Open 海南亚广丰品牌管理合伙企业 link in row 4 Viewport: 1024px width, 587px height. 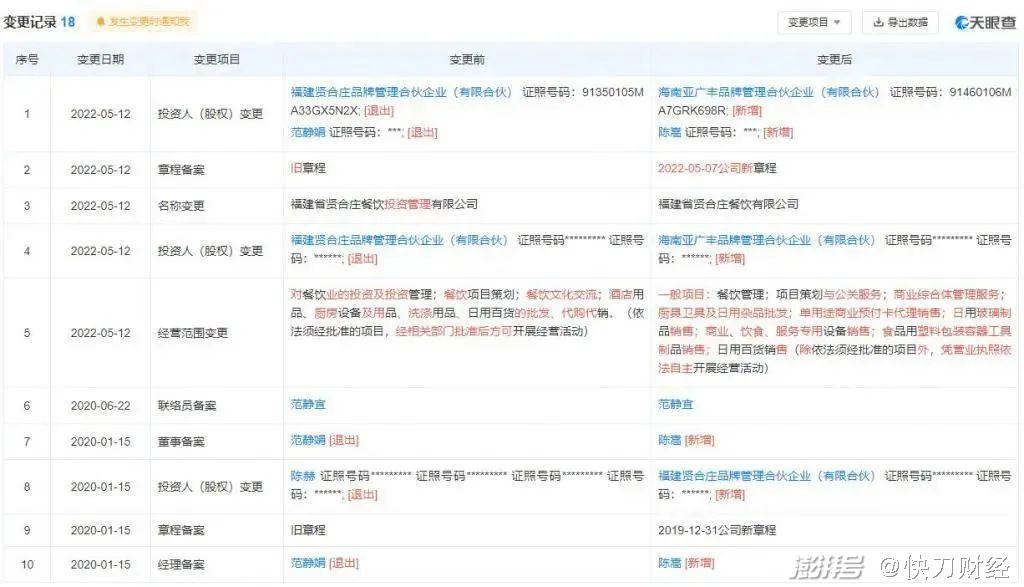click(x=766, y=240)
